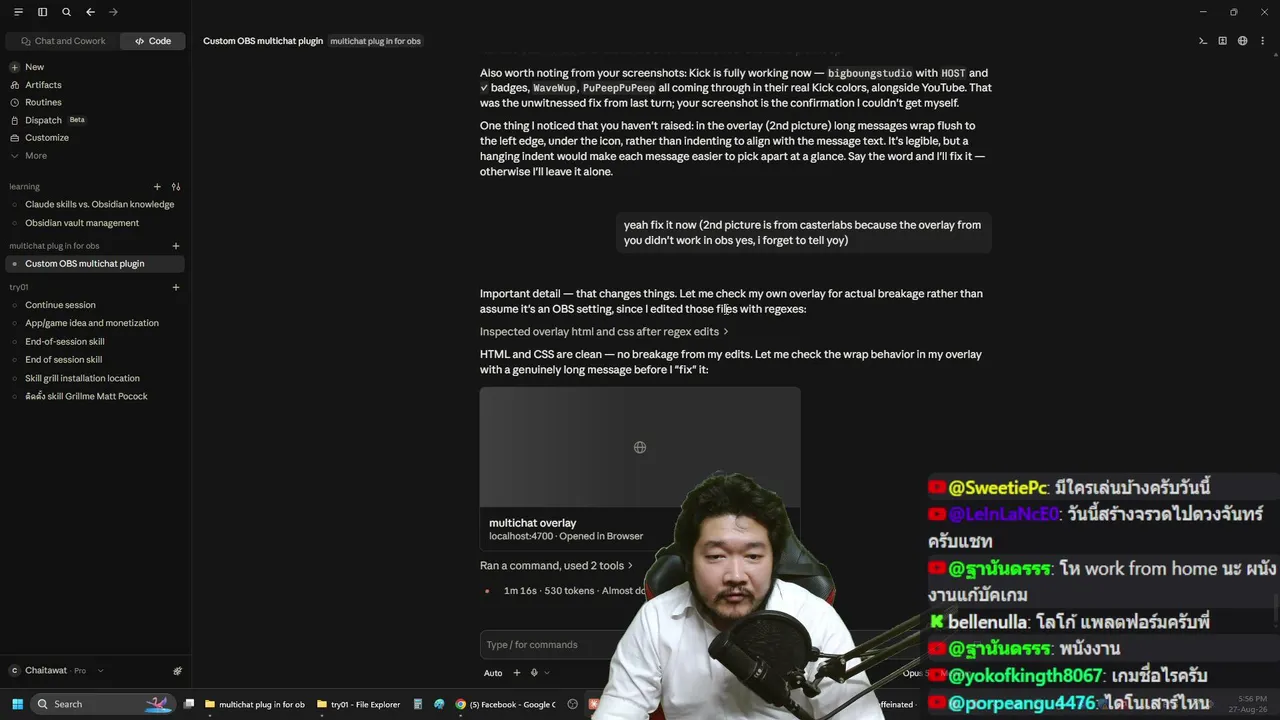
Task: Open the Windows Start menu
Action: 17,704
